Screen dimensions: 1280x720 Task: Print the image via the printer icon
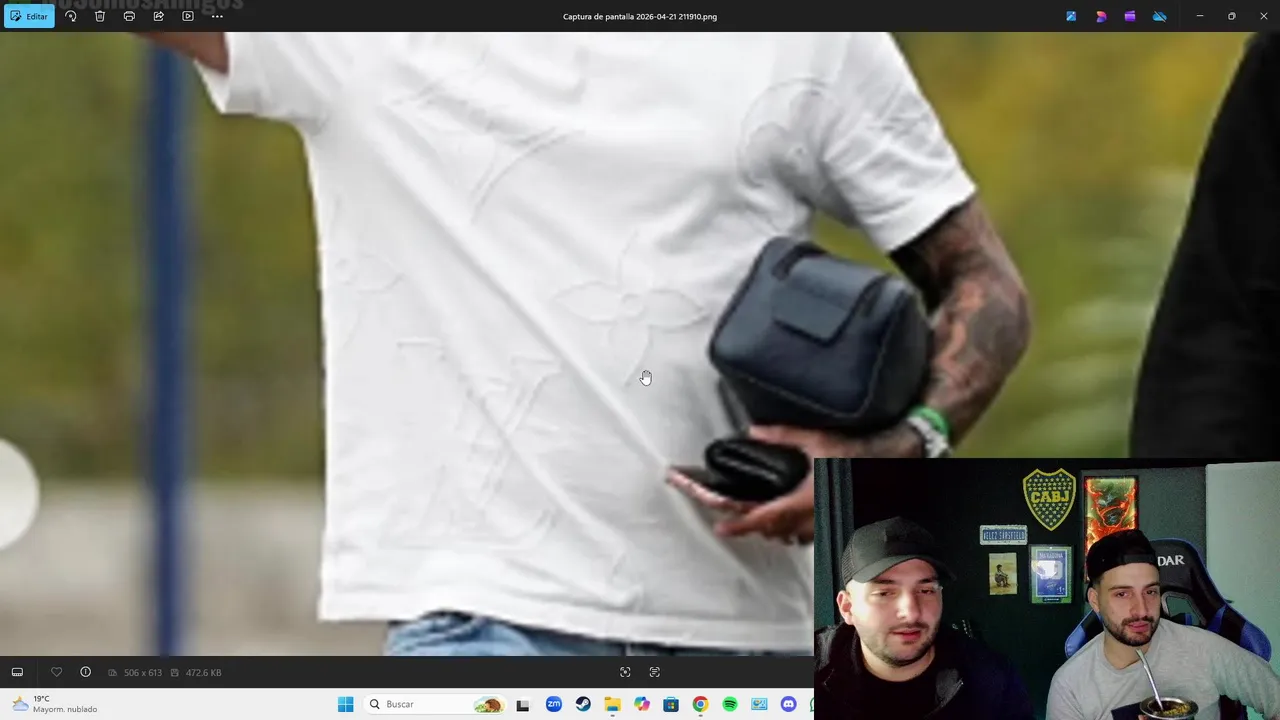pos(129,16)
